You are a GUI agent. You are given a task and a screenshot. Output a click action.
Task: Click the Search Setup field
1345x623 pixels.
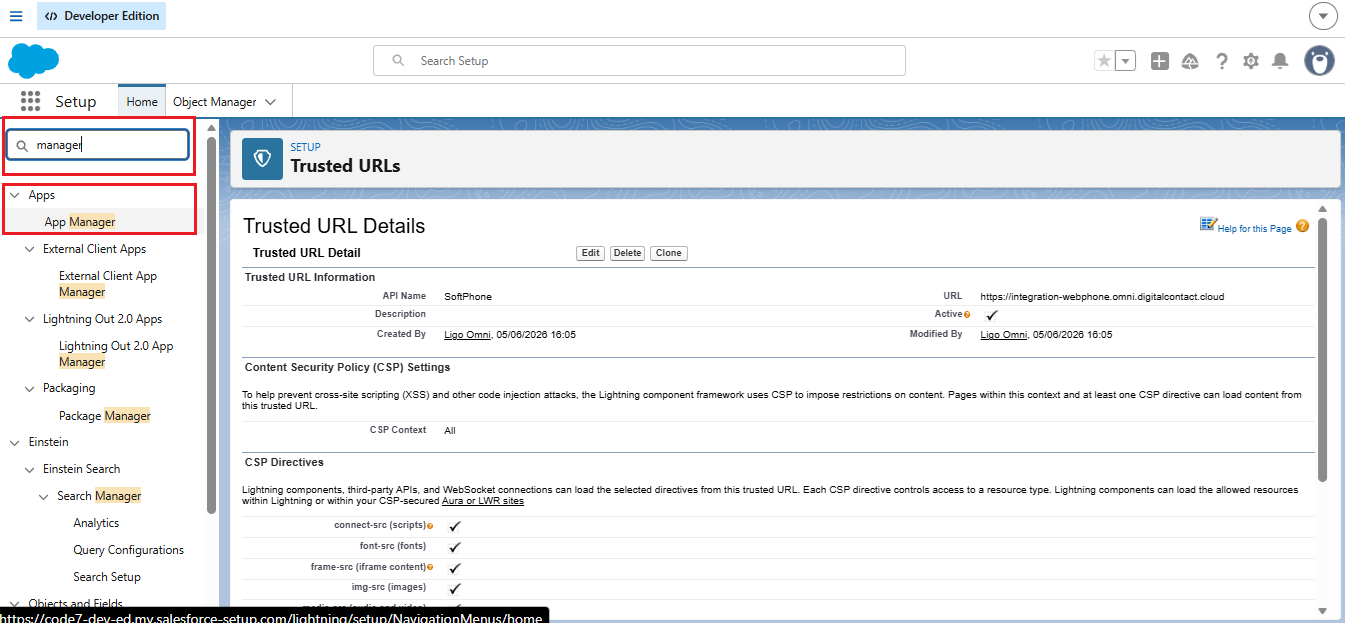coord(639,61)
